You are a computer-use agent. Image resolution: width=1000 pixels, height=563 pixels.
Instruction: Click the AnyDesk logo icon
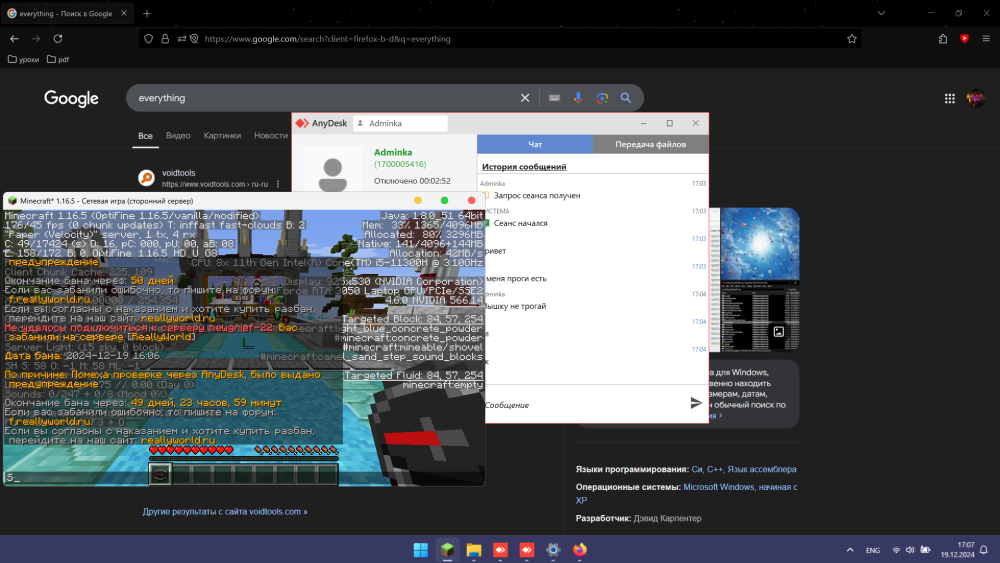tap(302, 123)
